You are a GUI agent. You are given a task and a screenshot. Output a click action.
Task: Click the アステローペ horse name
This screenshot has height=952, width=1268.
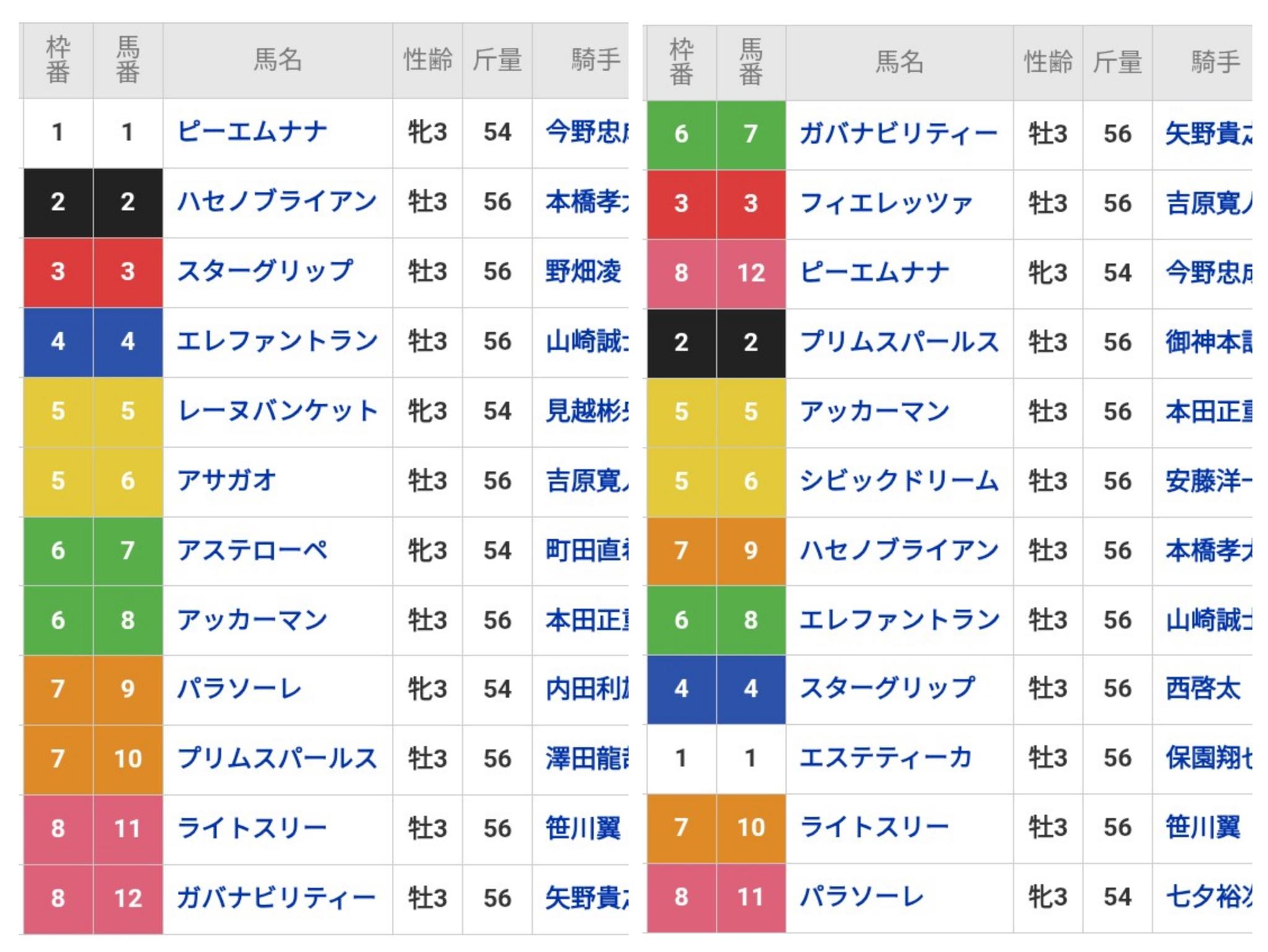click(252, 550)
